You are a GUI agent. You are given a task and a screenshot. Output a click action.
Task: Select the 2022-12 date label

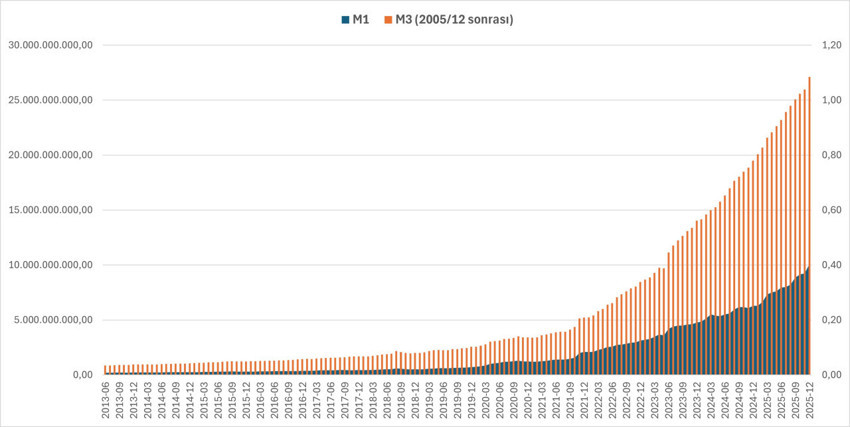click(641, 399)
